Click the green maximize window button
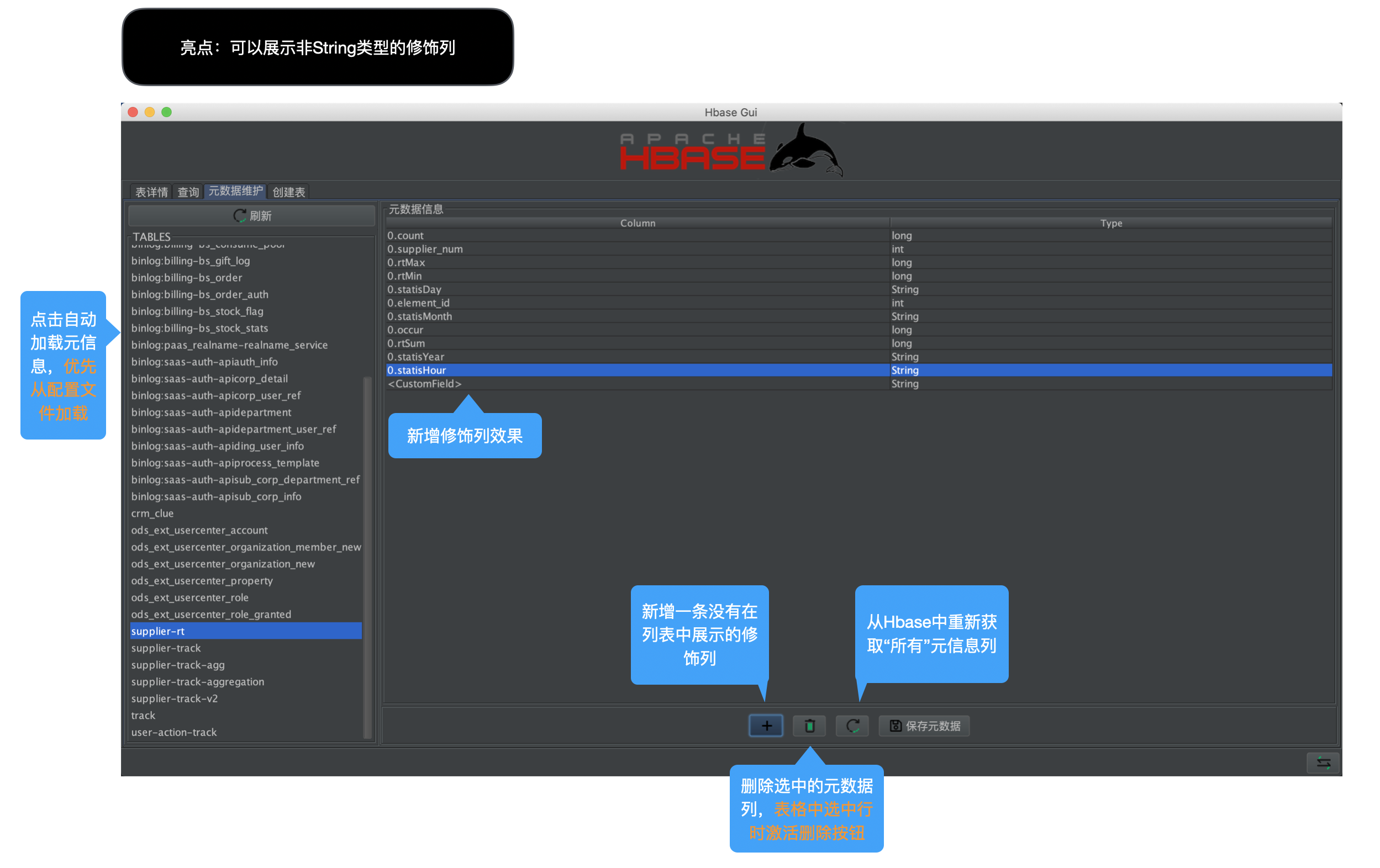Image resolution: width=1380 pixels, height=868 pixels. pos(167,112)
